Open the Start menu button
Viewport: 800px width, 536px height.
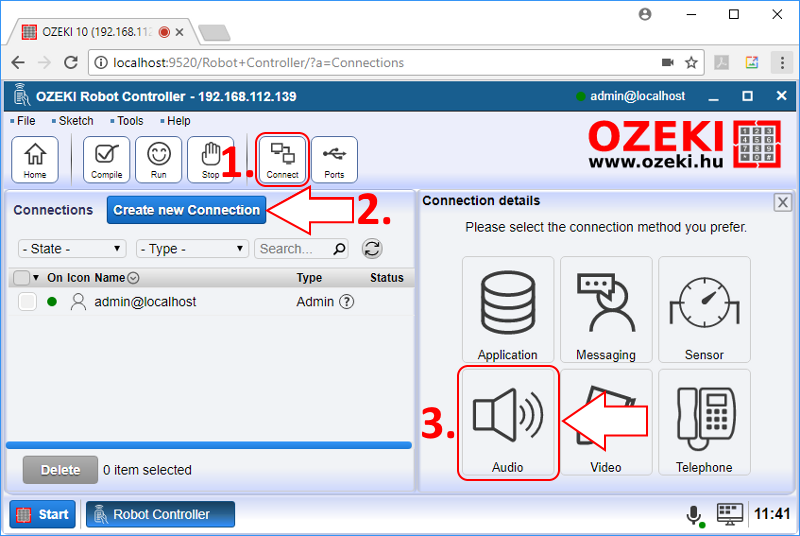click(42, 514)
